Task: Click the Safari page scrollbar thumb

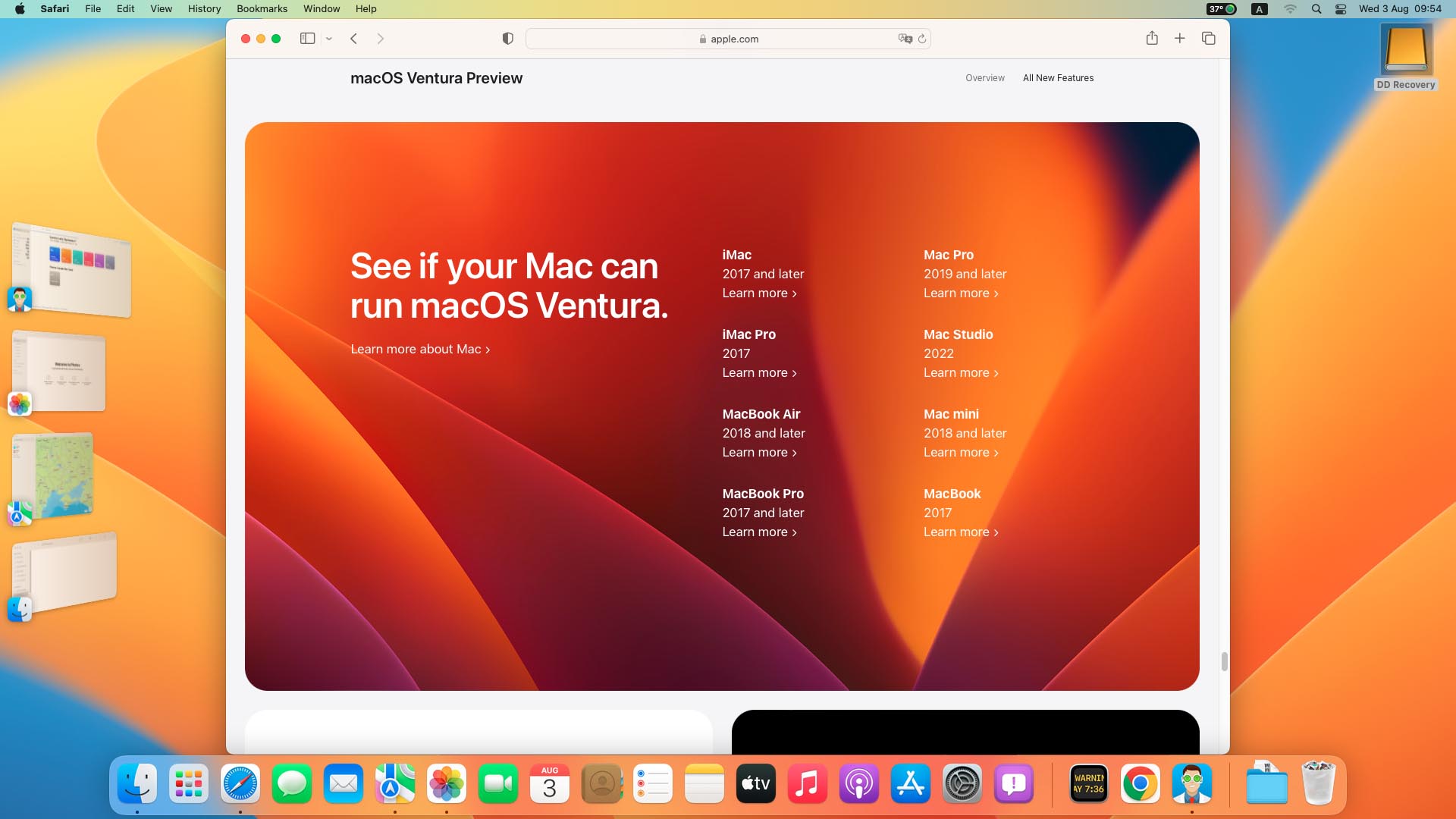Action: point(1224,661)
